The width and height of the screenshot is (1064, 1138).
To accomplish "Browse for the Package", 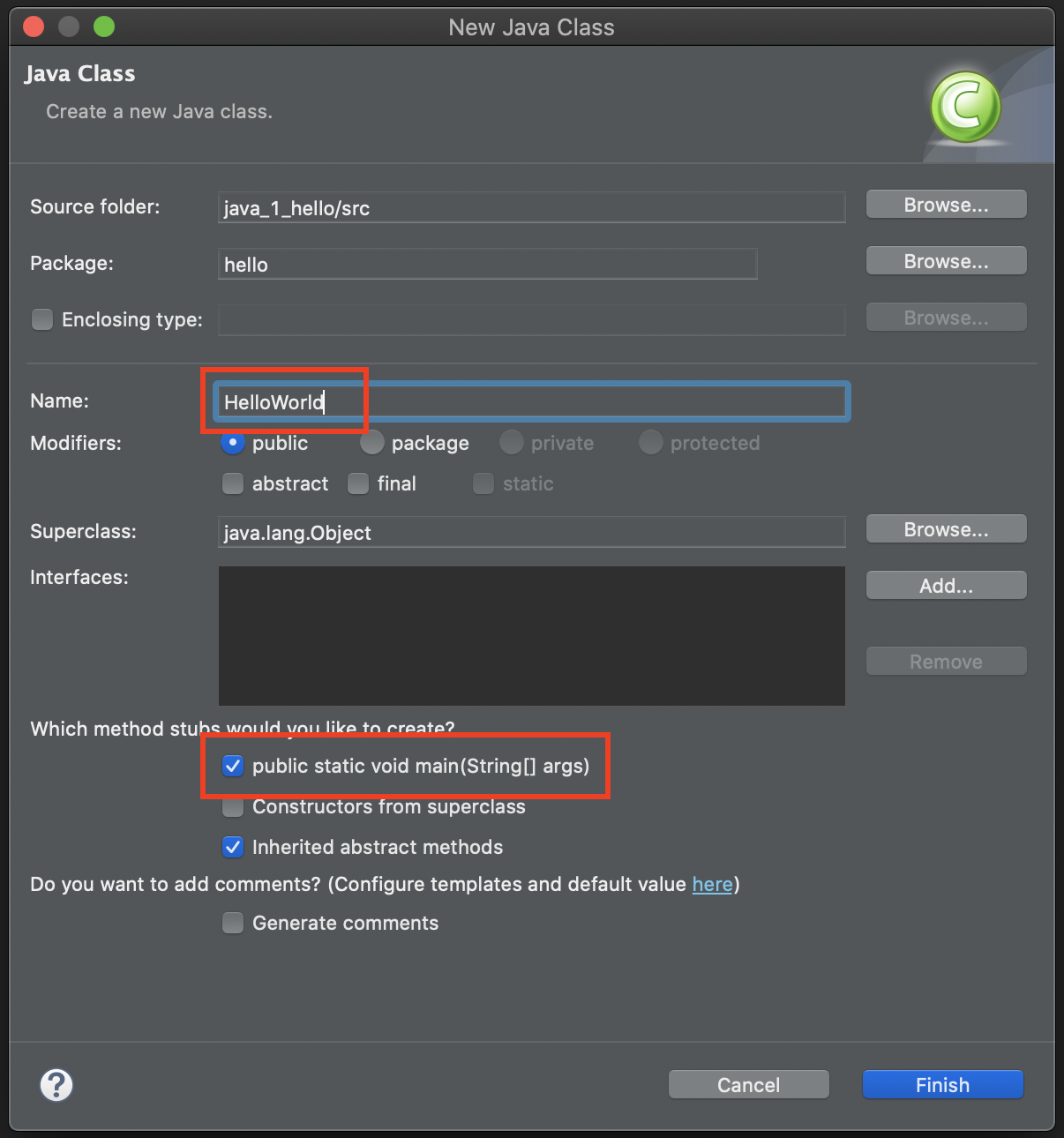I will coord(946,261).
